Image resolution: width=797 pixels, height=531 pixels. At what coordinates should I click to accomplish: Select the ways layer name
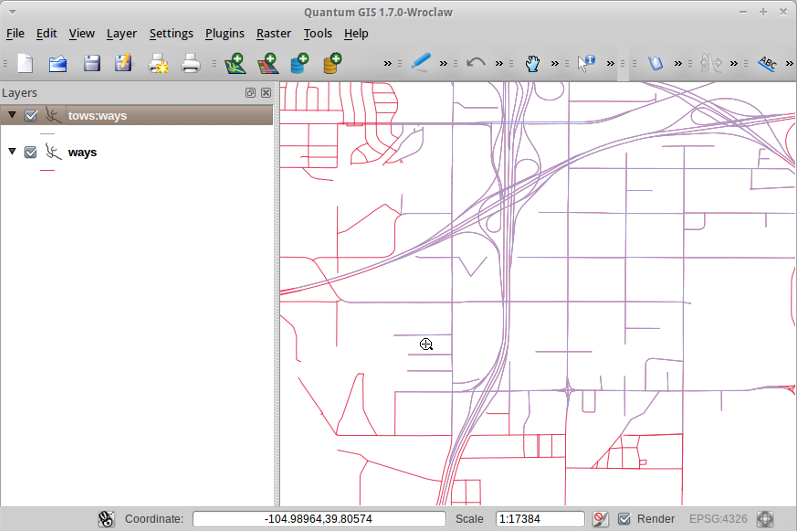(82, 152)
